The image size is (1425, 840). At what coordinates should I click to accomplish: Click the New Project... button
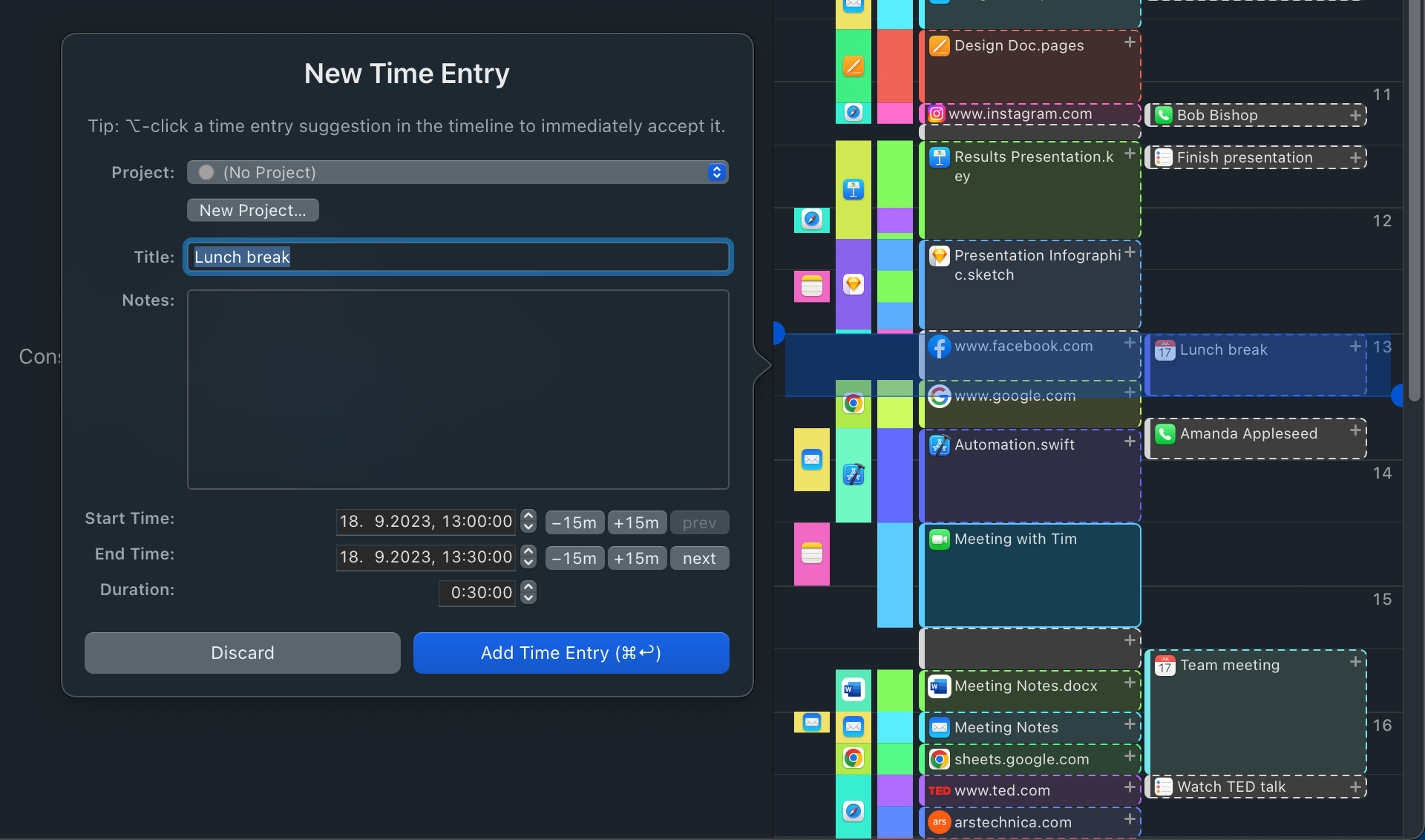coord(252,210)
